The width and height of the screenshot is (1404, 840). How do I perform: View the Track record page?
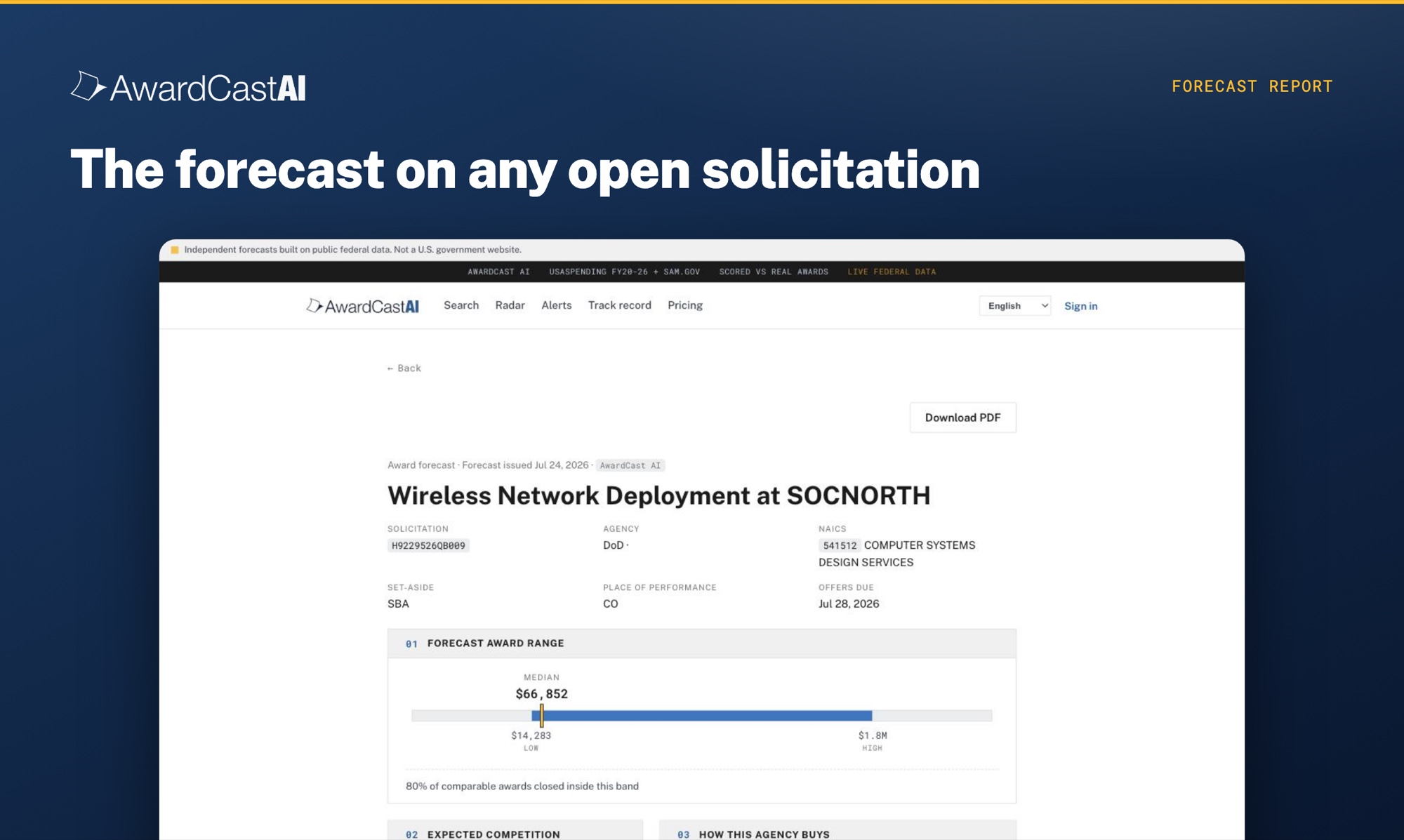pos(620,305)
